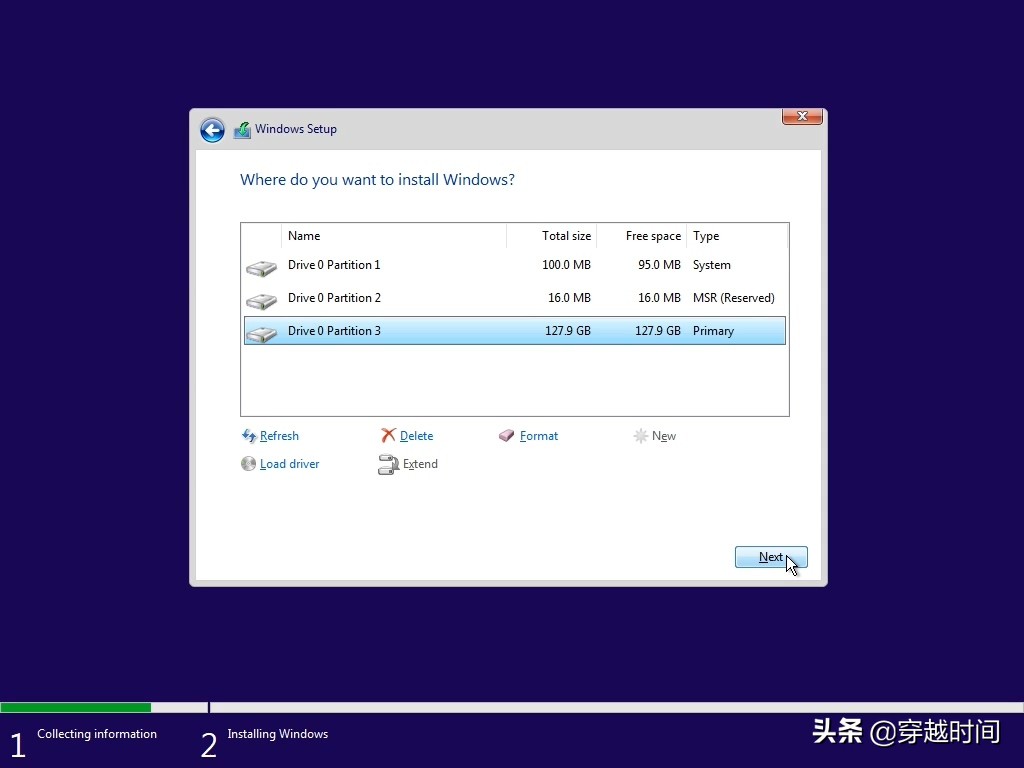Viewport: 1024px width, 768px height.
Task: Click the red Delete X icon
Action: pos(389,436)
